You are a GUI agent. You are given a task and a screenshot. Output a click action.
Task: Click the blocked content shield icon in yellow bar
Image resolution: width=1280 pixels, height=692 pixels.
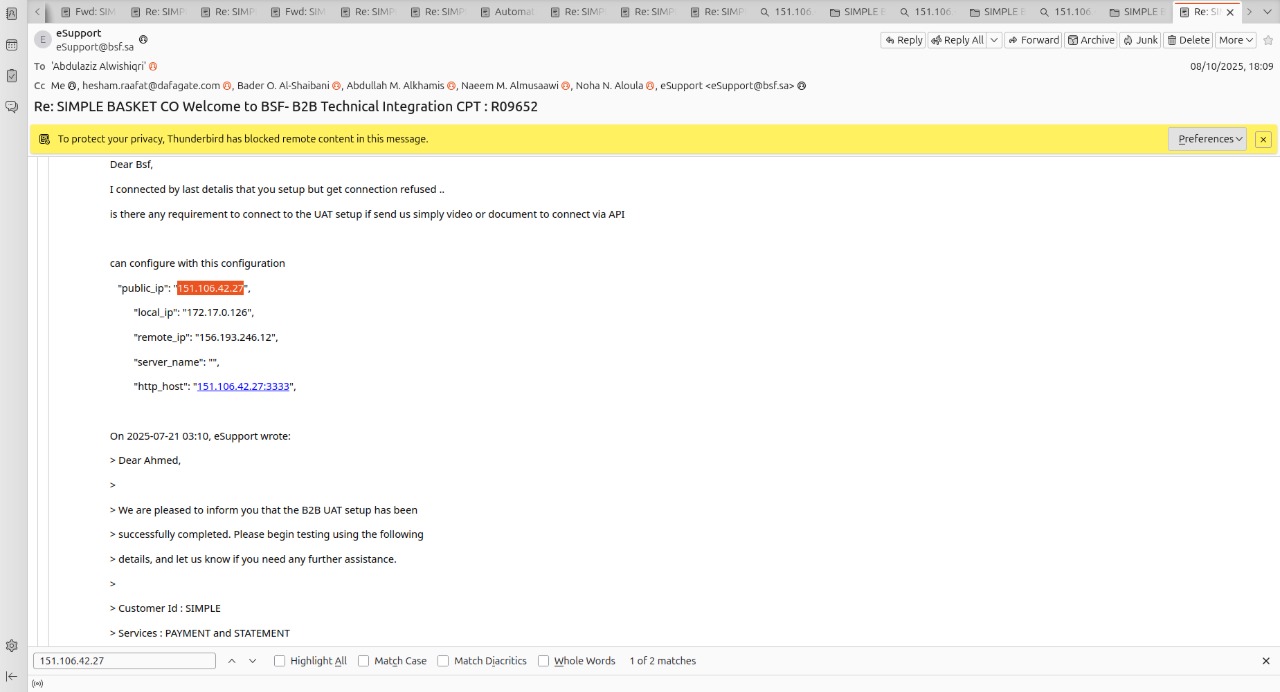click(44, 139)
